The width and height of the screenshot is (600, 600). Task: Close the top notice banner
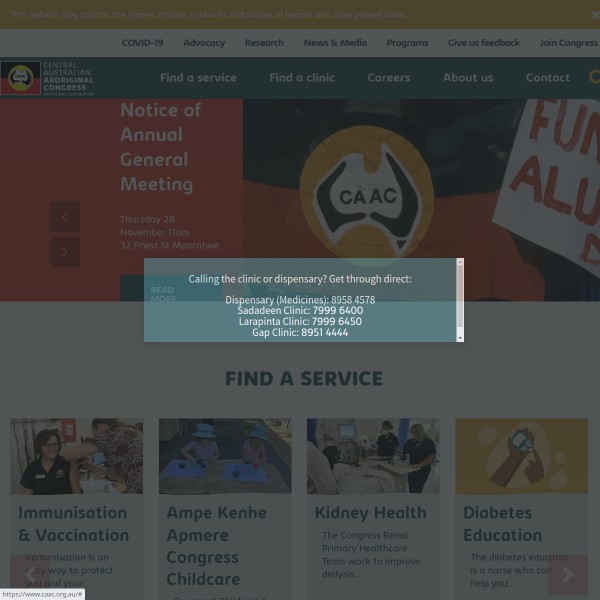click(594, 15)
